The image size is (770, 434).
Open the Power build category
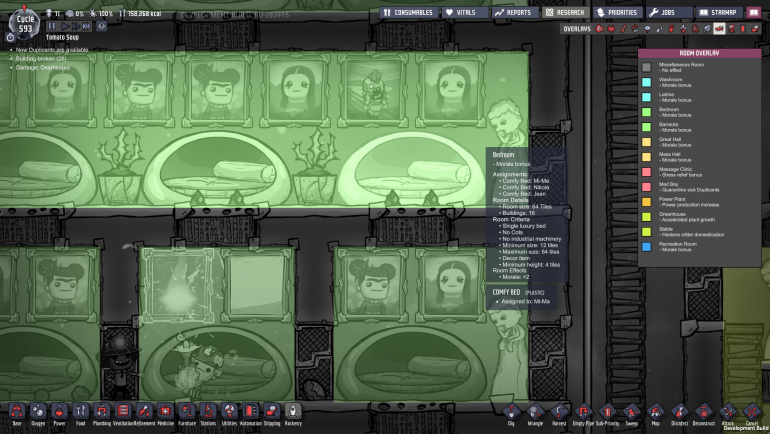(59, 411)
